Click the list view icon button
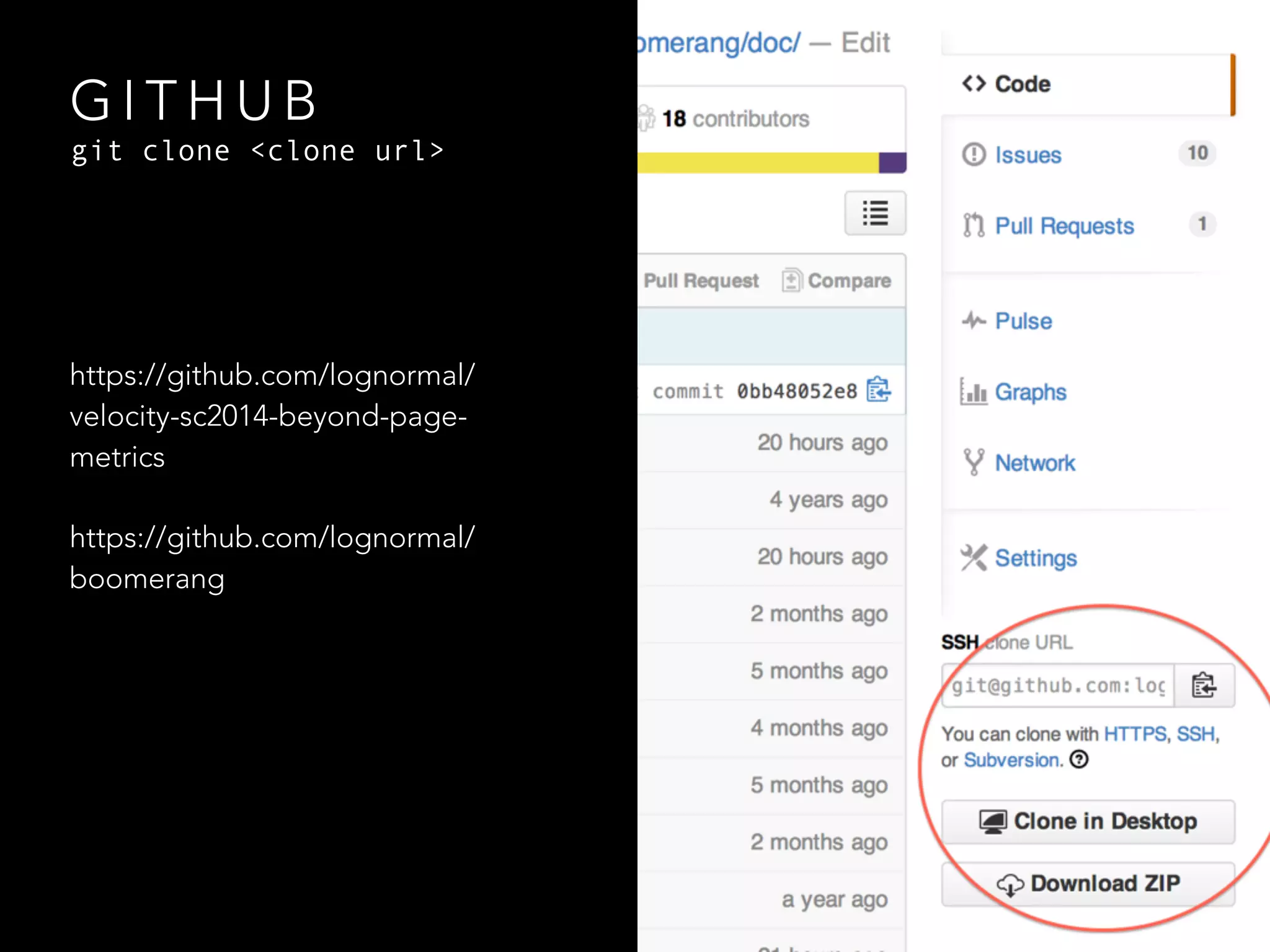Screen dimensions: 1270x952 click(x=875, y=213)
